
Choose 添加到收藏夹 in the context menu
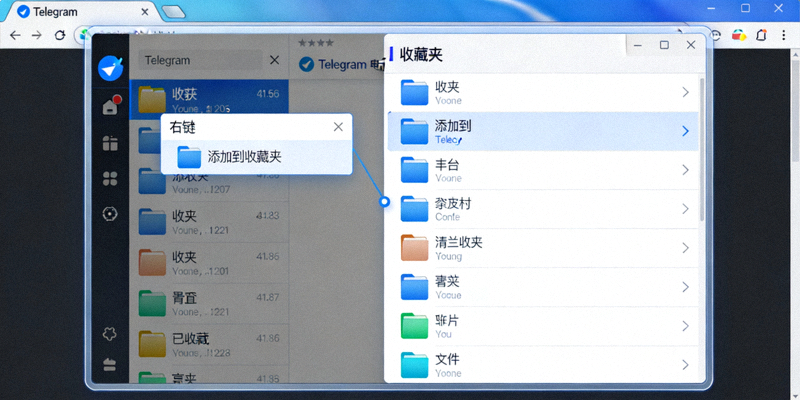tap(257, 157)
